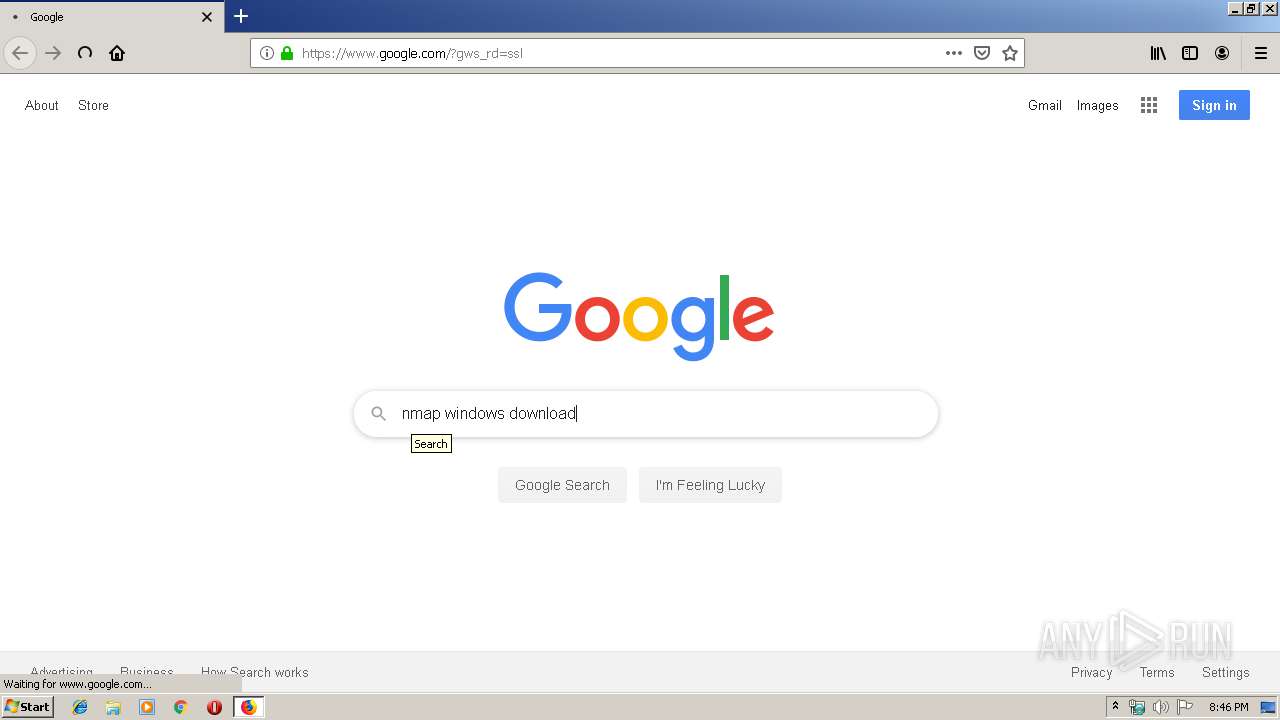Open page actions three-dot menu
The width and height of the screenshot is (1280, 720).
pyautogui.click(x=954, y=53)
